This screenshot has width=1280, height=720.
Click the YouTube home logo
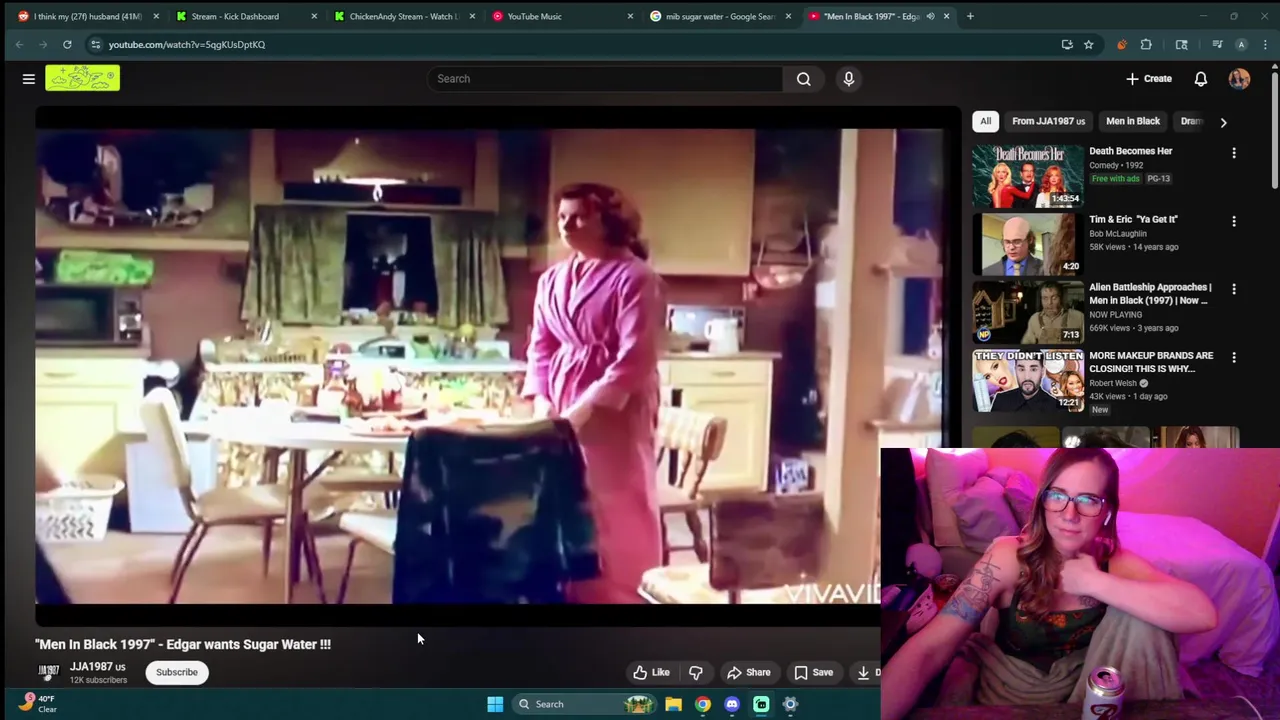82,78
